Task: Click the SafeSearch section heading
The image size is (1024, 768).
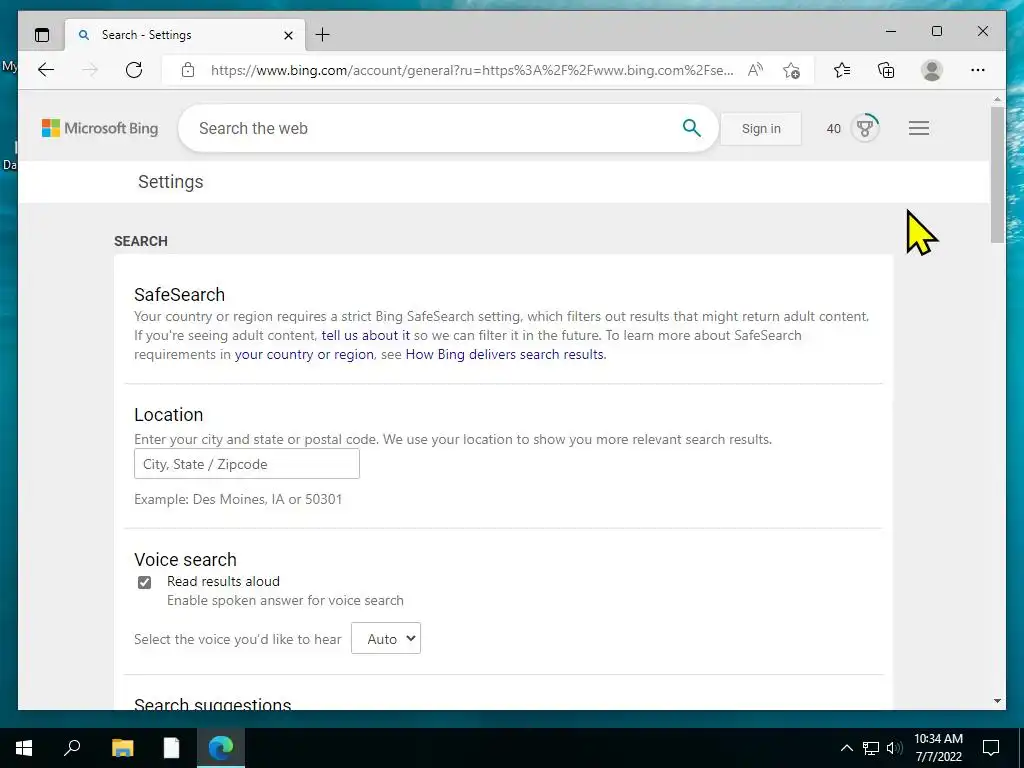Action: point(180,295)
